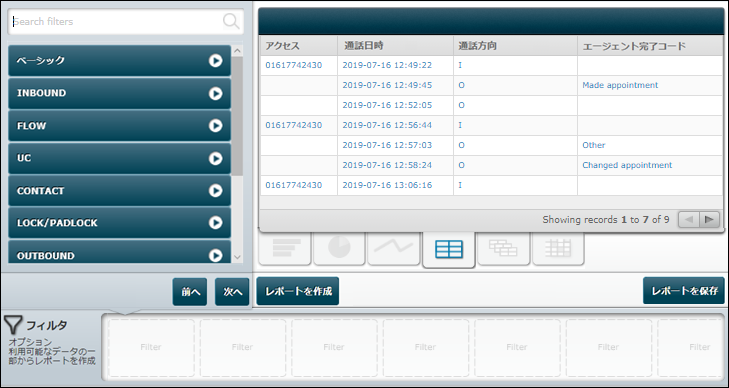Click the レポートを作成 button
Screen dimensions: 729x388
tap(298, 291)
